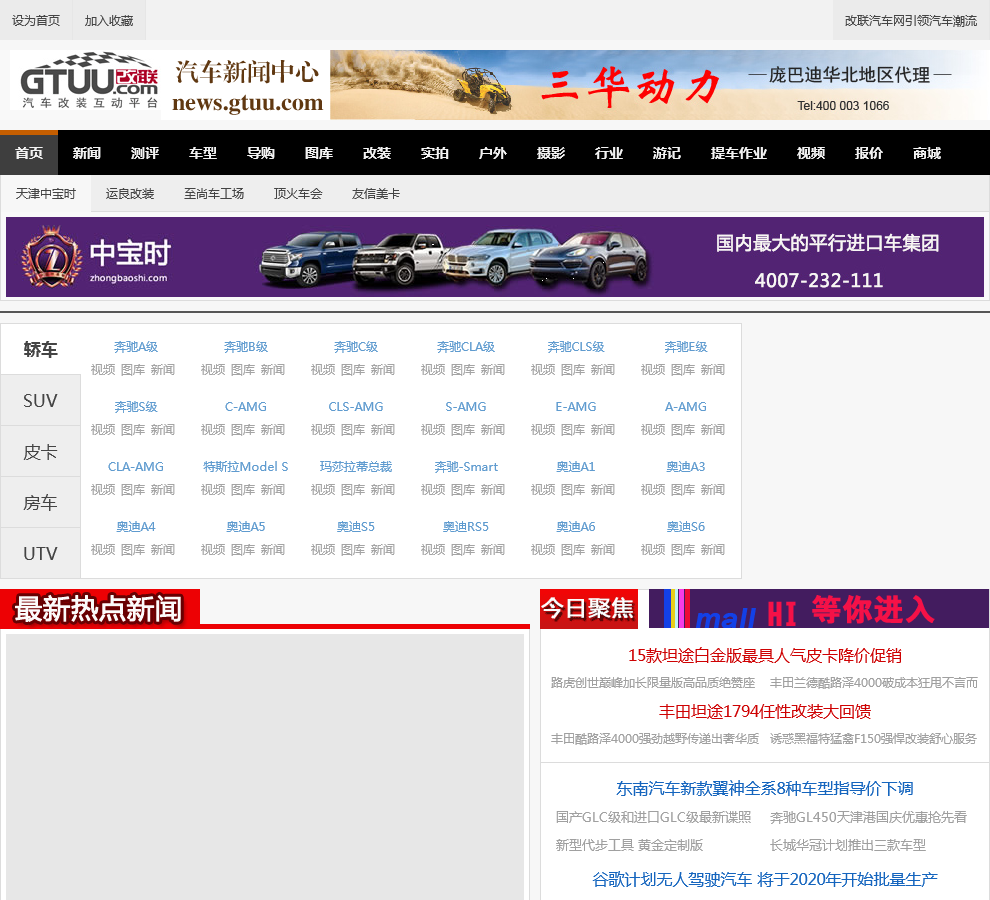This screenshot has width=990, height=900.
Task: Go to 首页 in main navigation
Action: (29, 153)
